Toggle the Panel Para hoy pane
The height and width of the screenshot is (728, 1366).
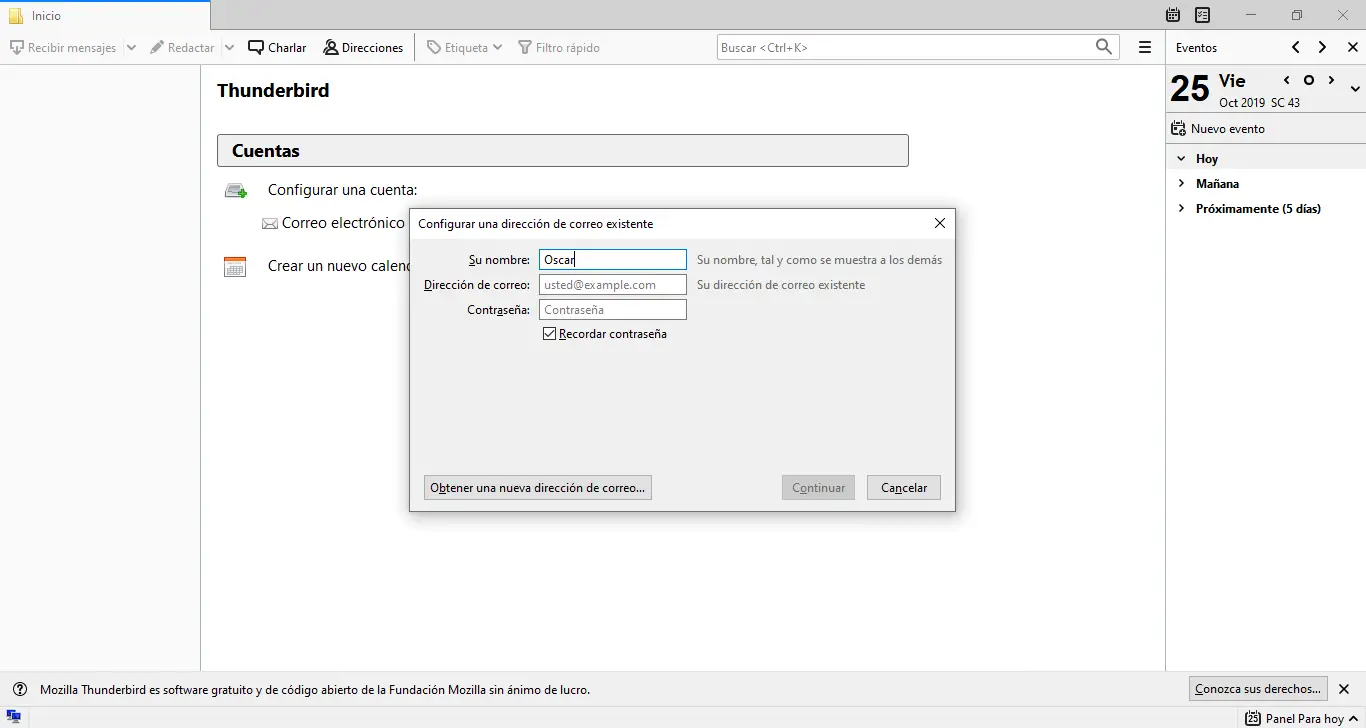1301,718
